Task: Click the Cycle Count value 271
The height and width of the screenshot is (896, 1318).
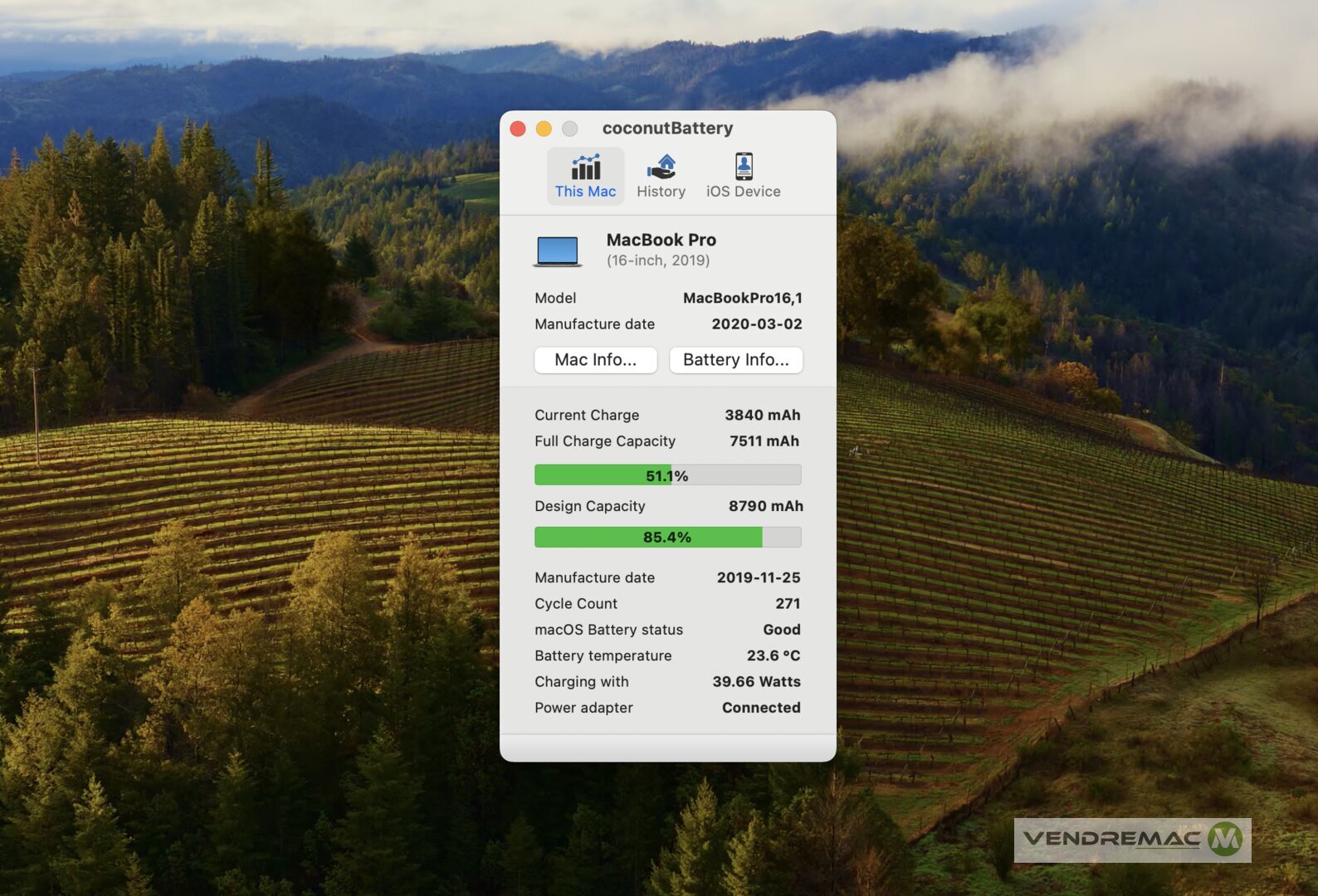Action: [x=787, y=604]
